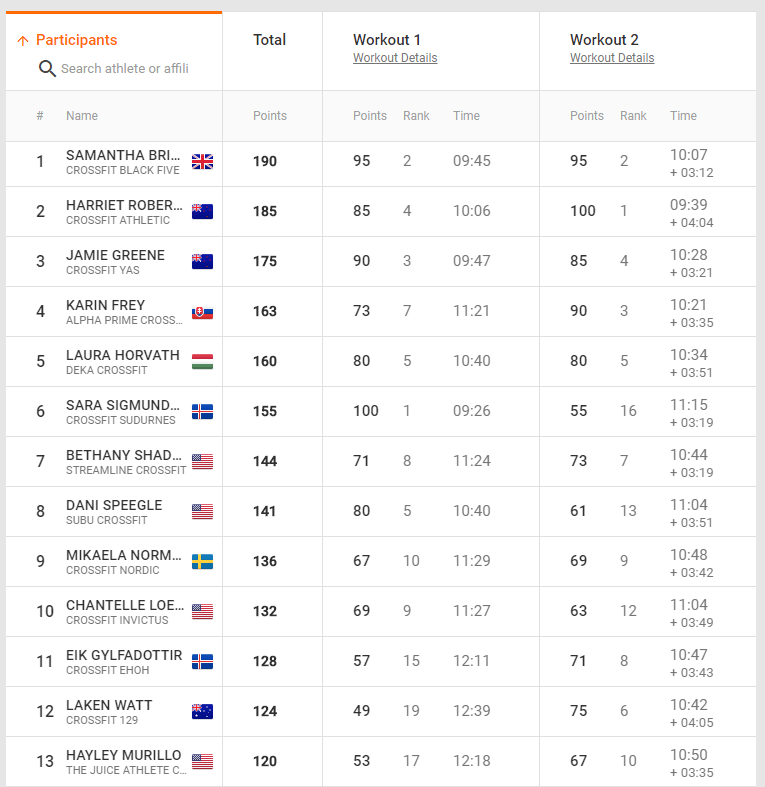Sort by the Participants tab header

(x=76, y=40)
